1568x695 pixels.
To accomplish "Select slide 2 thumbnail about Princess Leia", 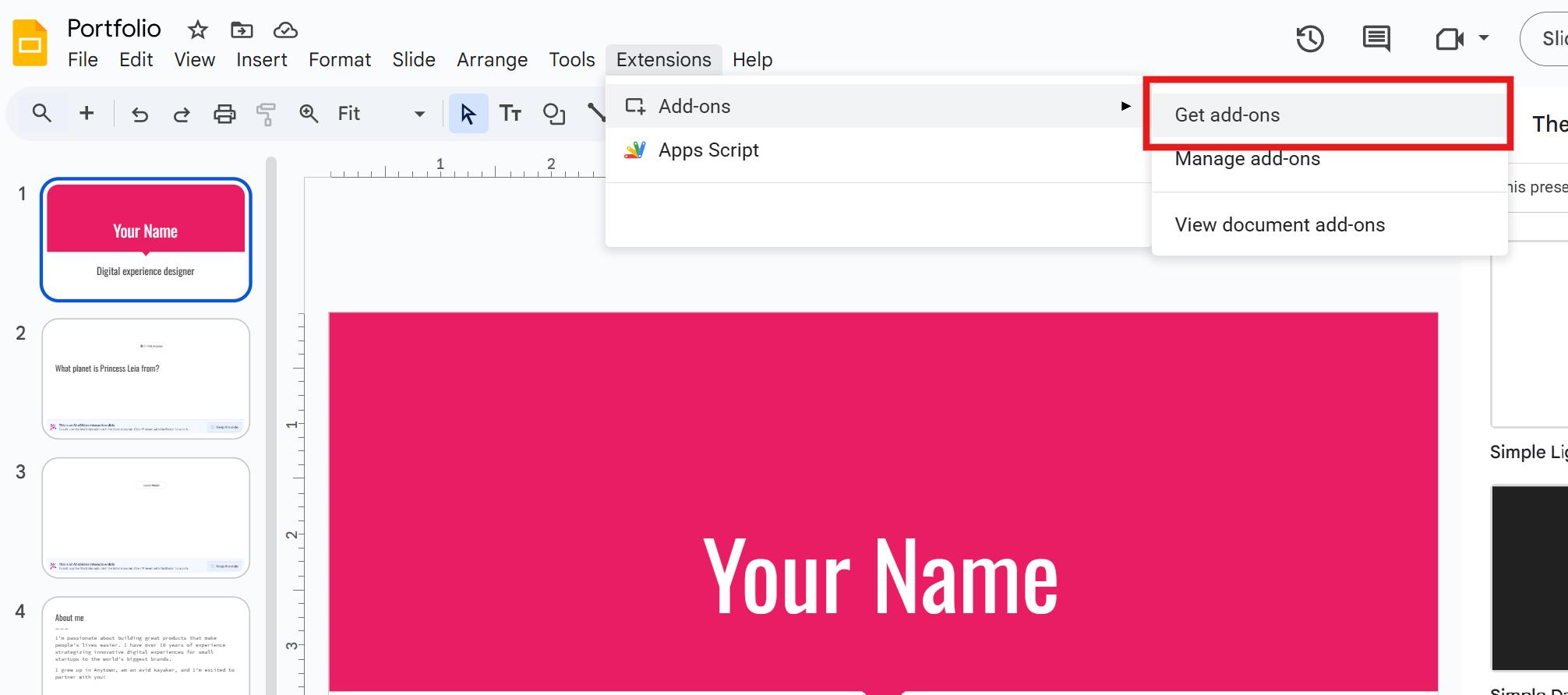I will 146,379.
